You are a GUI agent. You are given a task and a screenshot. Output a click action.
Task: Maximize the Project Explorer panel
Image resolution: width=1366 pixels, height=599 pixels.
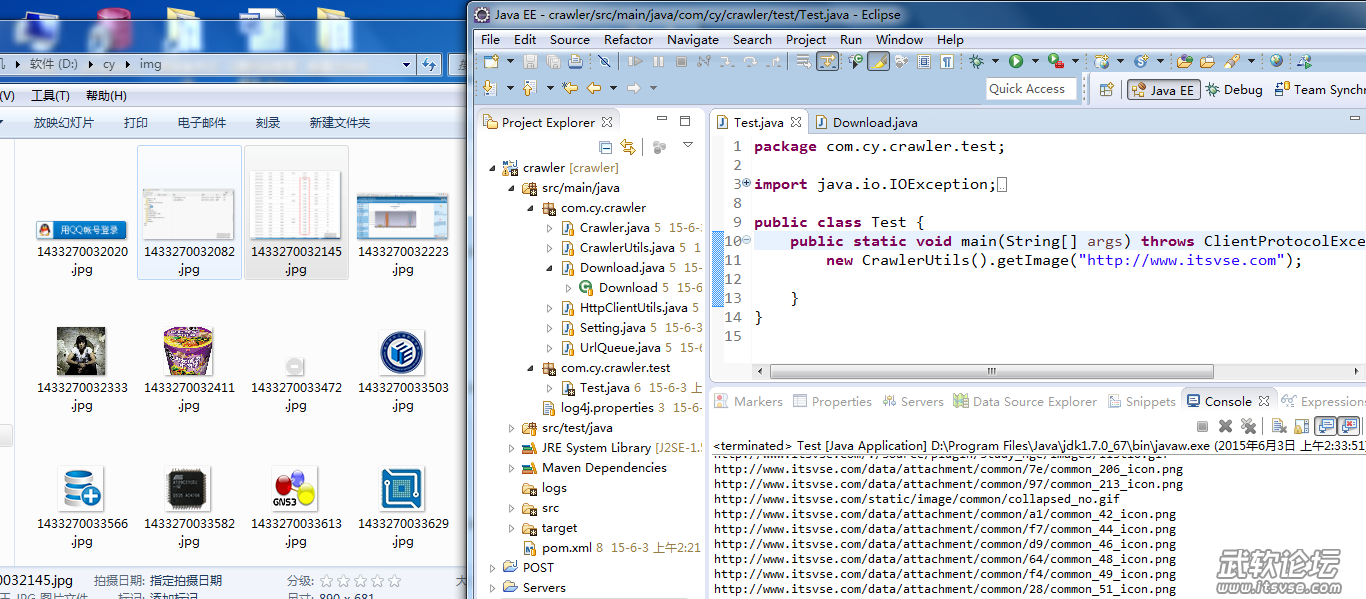click(685, 121)
